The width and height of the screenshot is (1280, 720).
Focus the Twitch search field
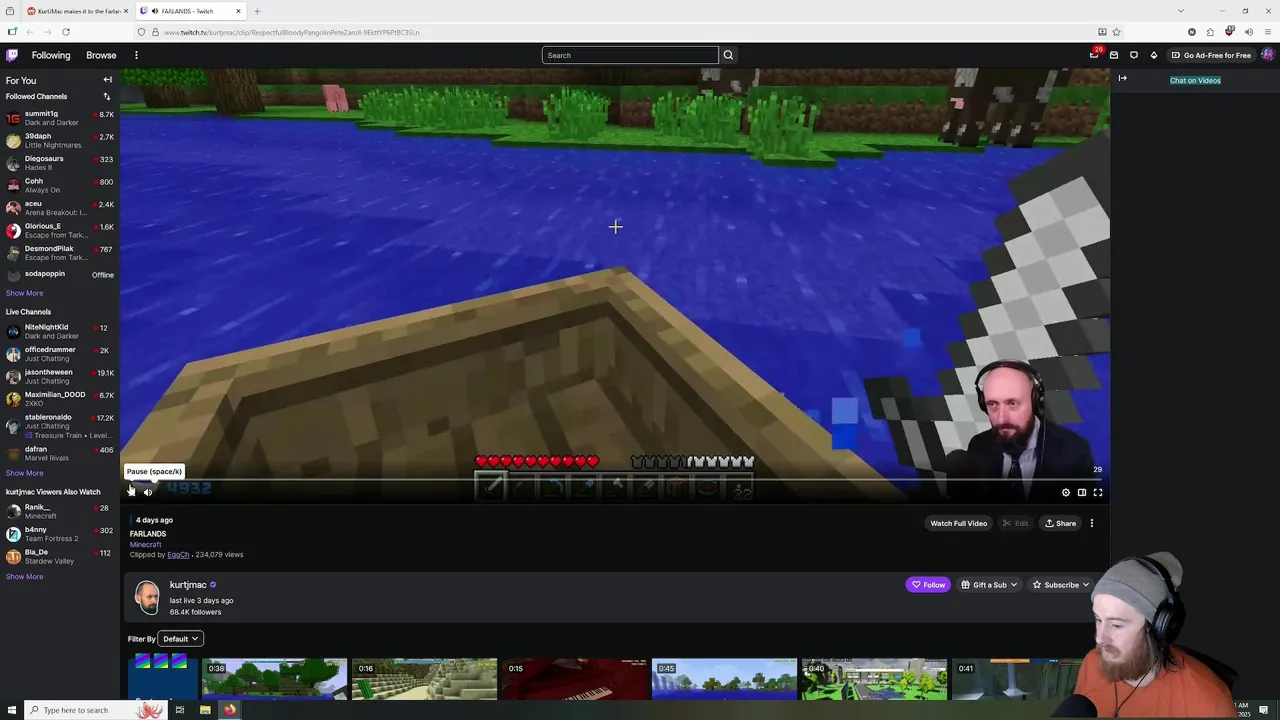pos(630,55)
